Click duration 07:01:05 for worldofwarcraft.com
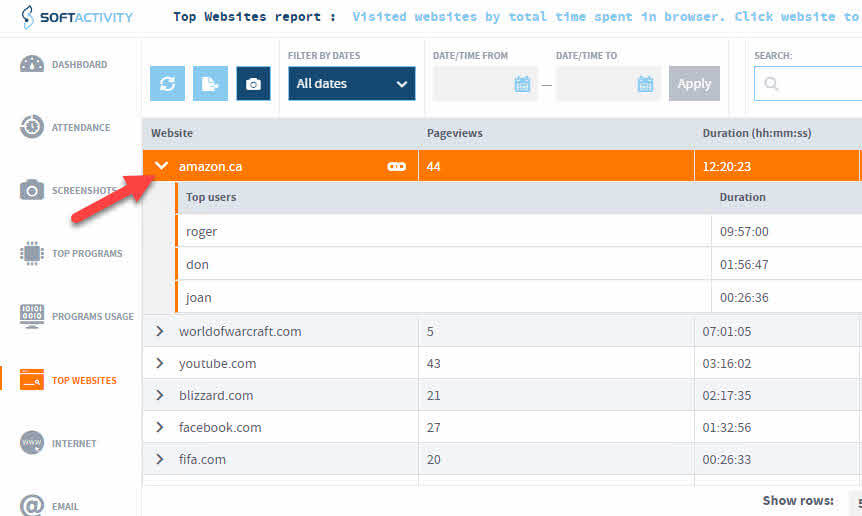Screen dimensions: 862x516 [x=727, y=331]
